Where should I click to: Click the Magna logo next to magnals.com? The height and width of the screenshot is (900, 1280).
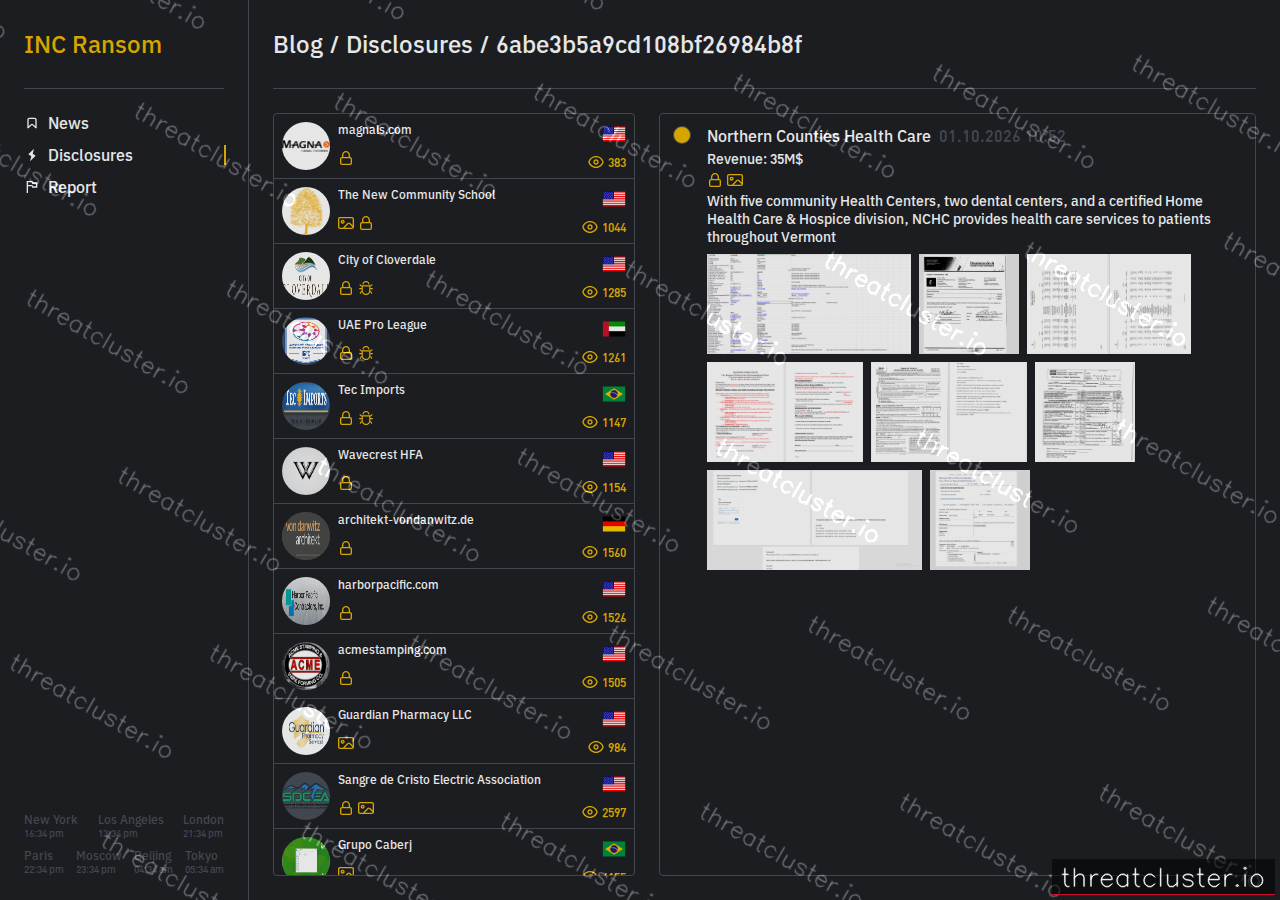click(x=306, y=146)
